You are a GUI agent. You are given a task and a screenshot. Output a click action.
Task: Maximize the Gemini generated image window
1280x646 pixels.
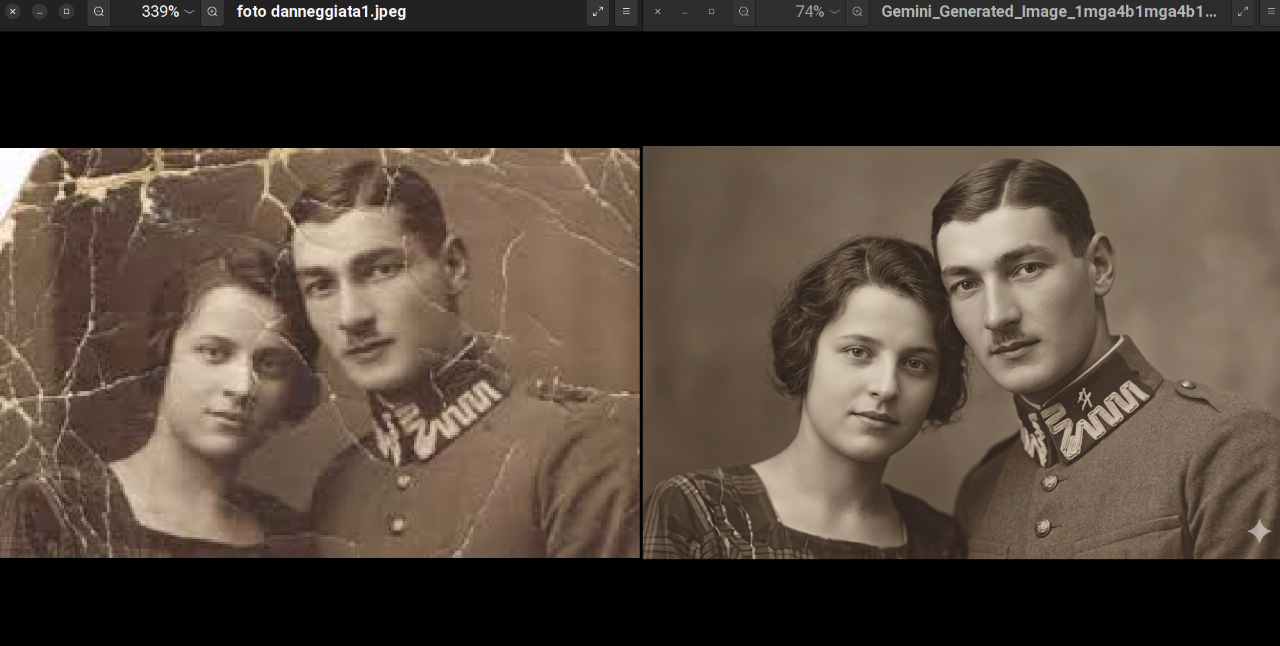(x=711, y=12)
